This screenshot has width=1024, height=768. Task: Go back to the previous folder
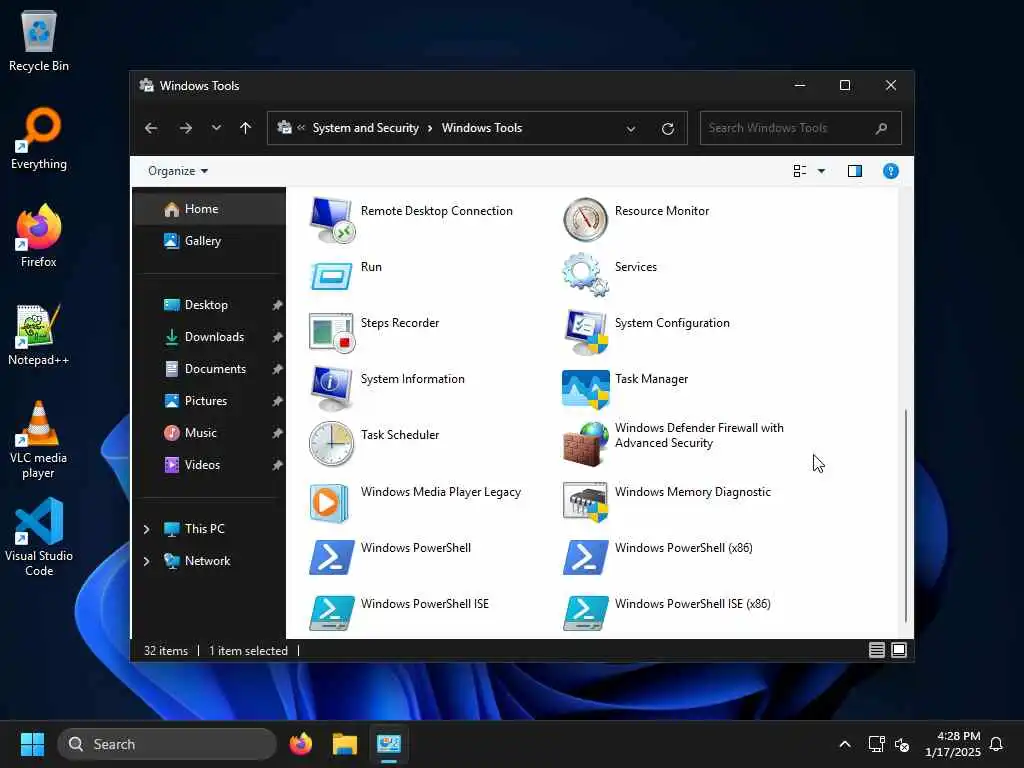tap(151, 128)
